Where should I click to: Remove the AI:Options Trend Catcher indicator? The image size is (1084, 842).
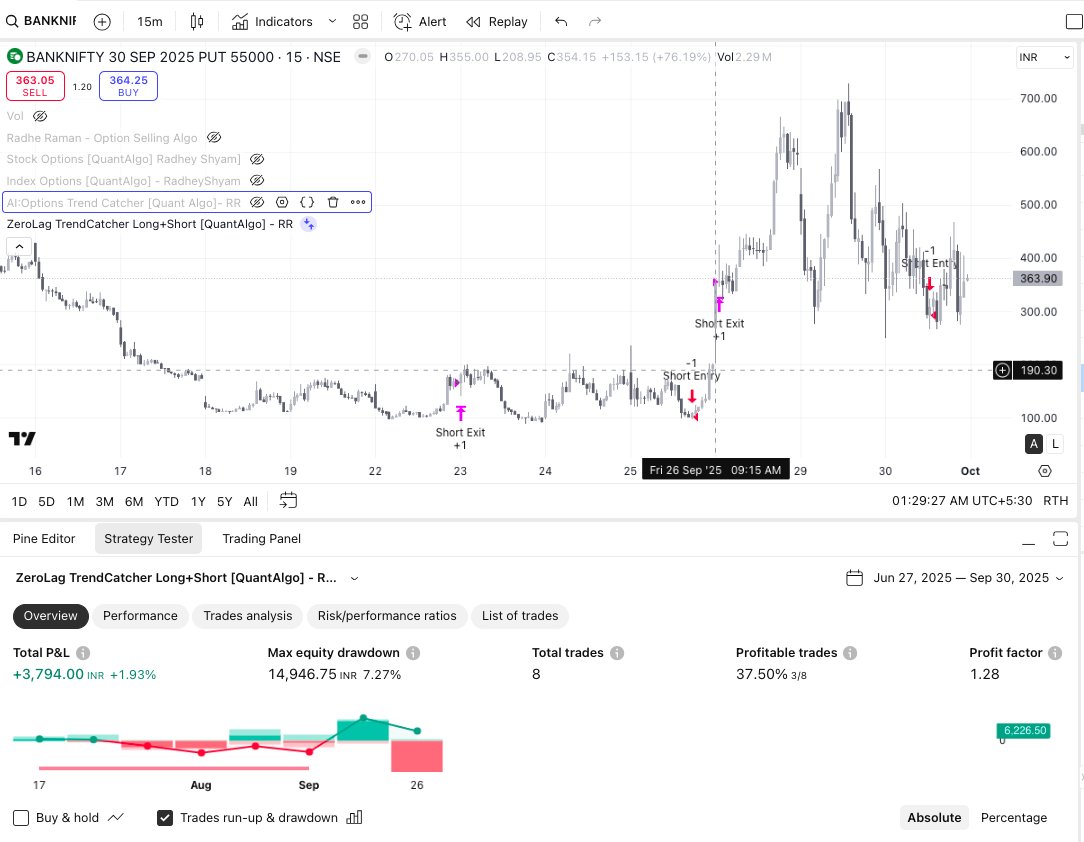pyautogui.click(x=333, y=203)
